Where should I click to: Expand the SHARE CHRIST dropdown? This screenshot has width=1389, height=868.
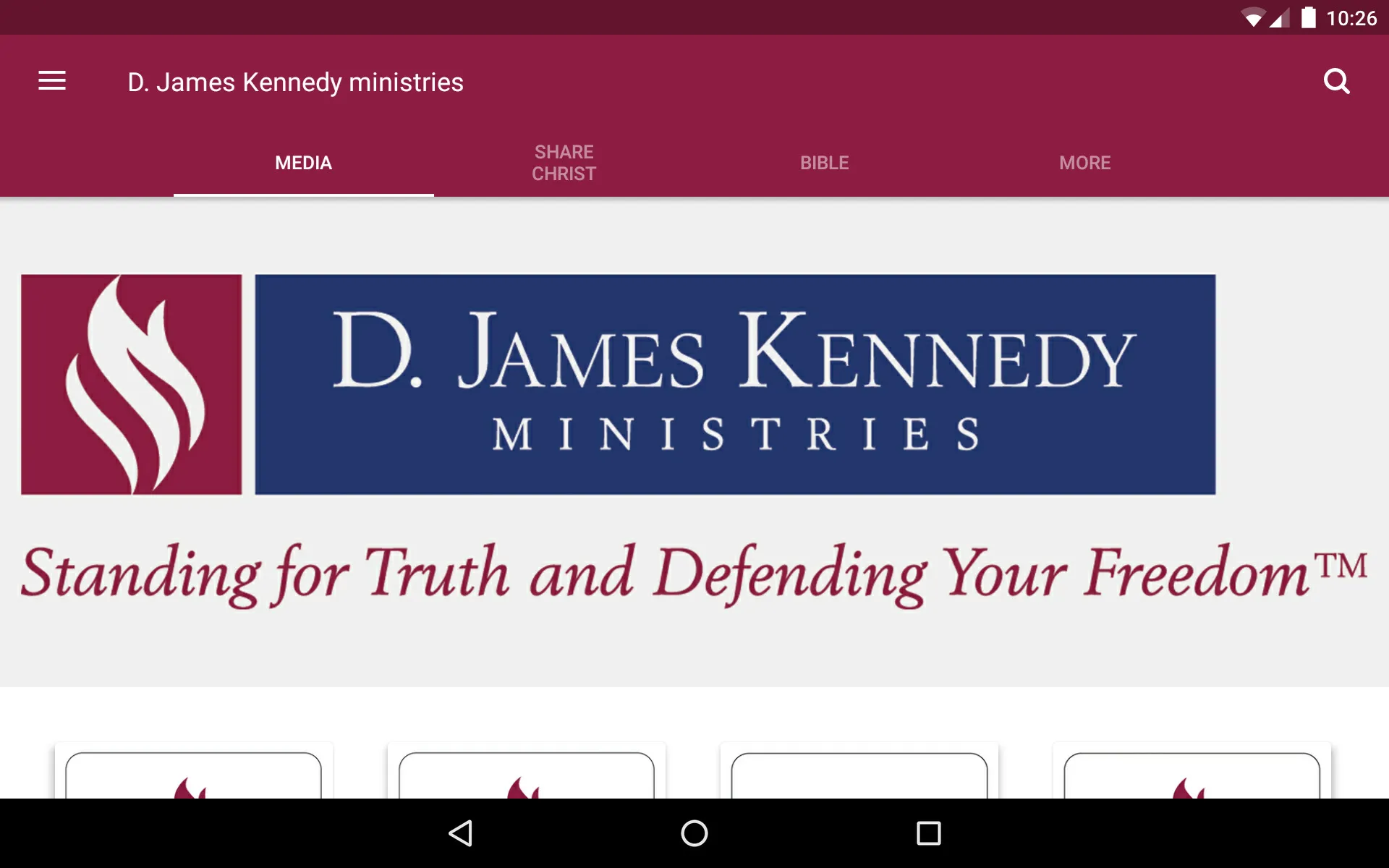(x=564, y=163)
